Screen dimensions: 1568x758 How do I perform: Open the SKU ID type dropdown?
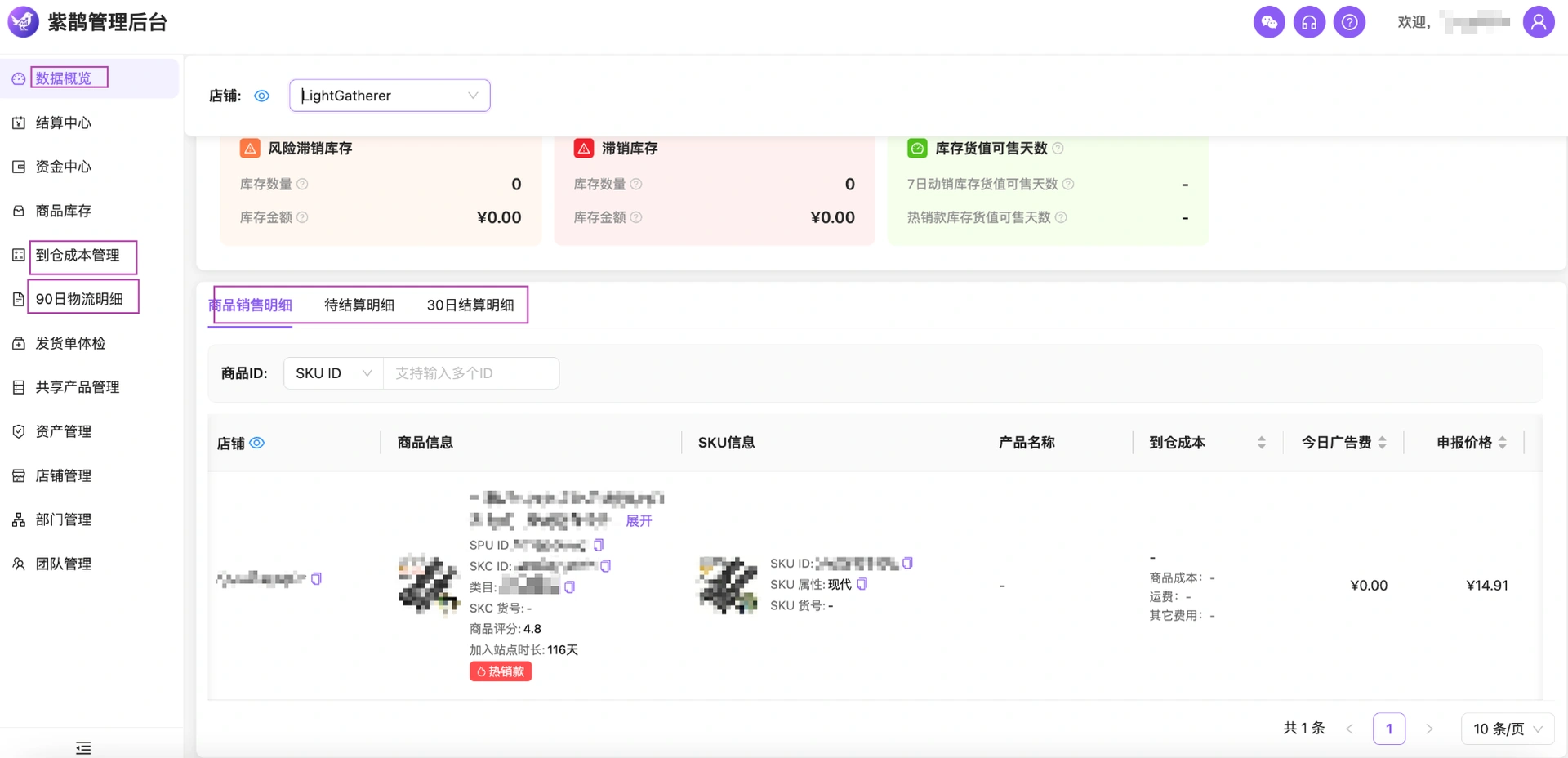pyautogui.click(x=333, y=373)
